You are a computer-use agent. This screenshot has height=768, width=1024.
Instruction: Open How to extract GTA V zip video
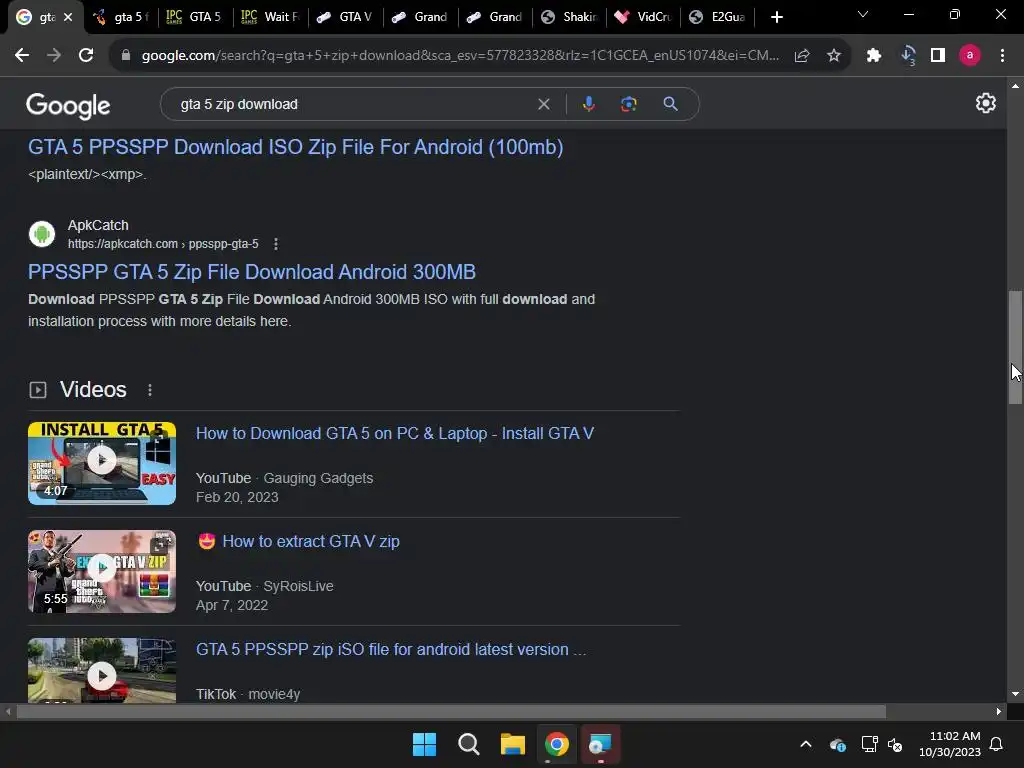click(x=311, y=541)
